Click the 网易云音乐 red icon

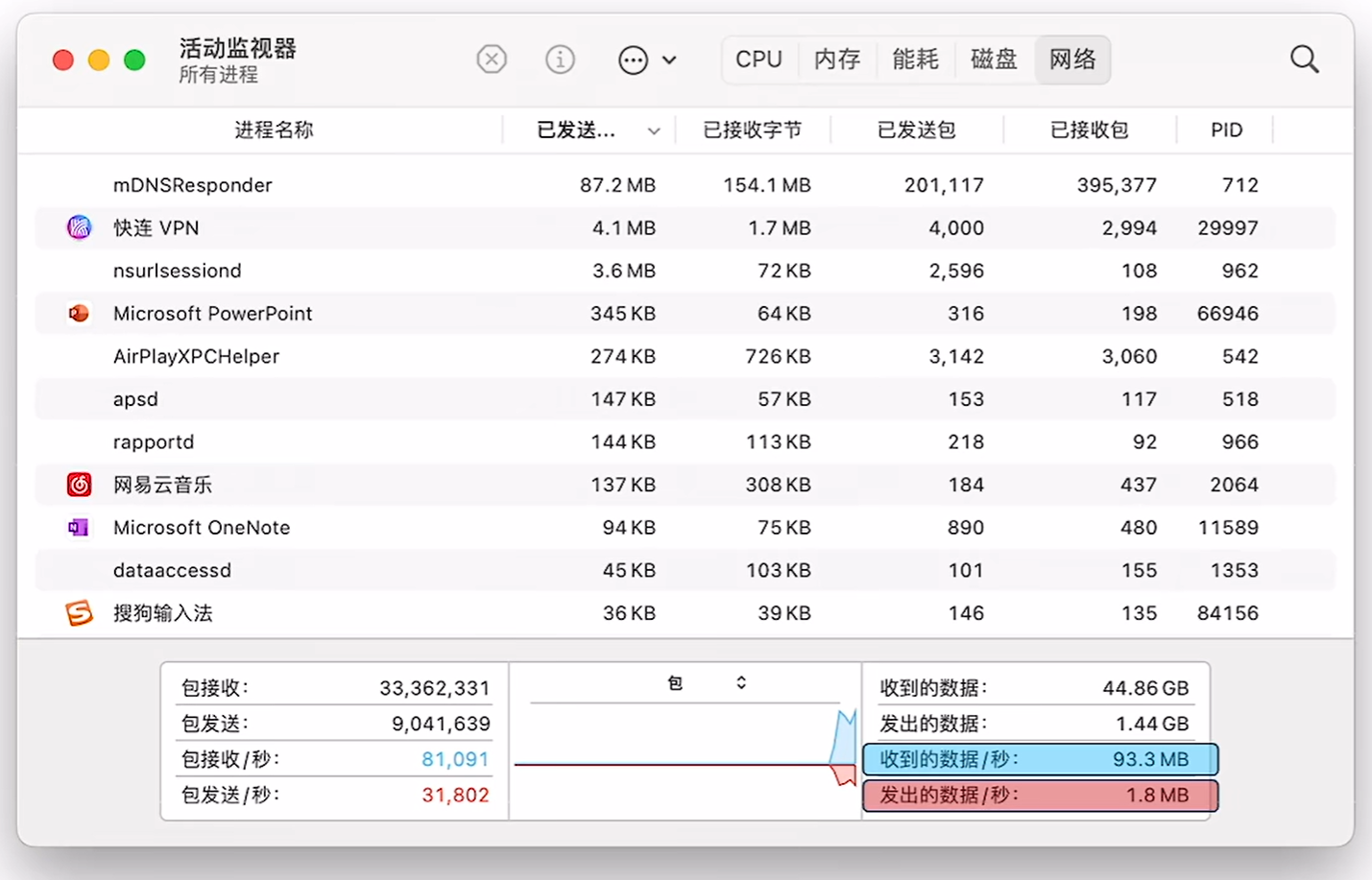(79, 485)
